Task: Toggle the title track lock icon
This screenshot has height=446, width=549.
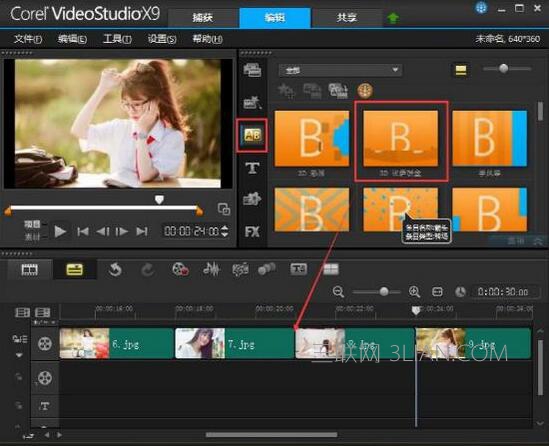Action: (x=19, y=405)
